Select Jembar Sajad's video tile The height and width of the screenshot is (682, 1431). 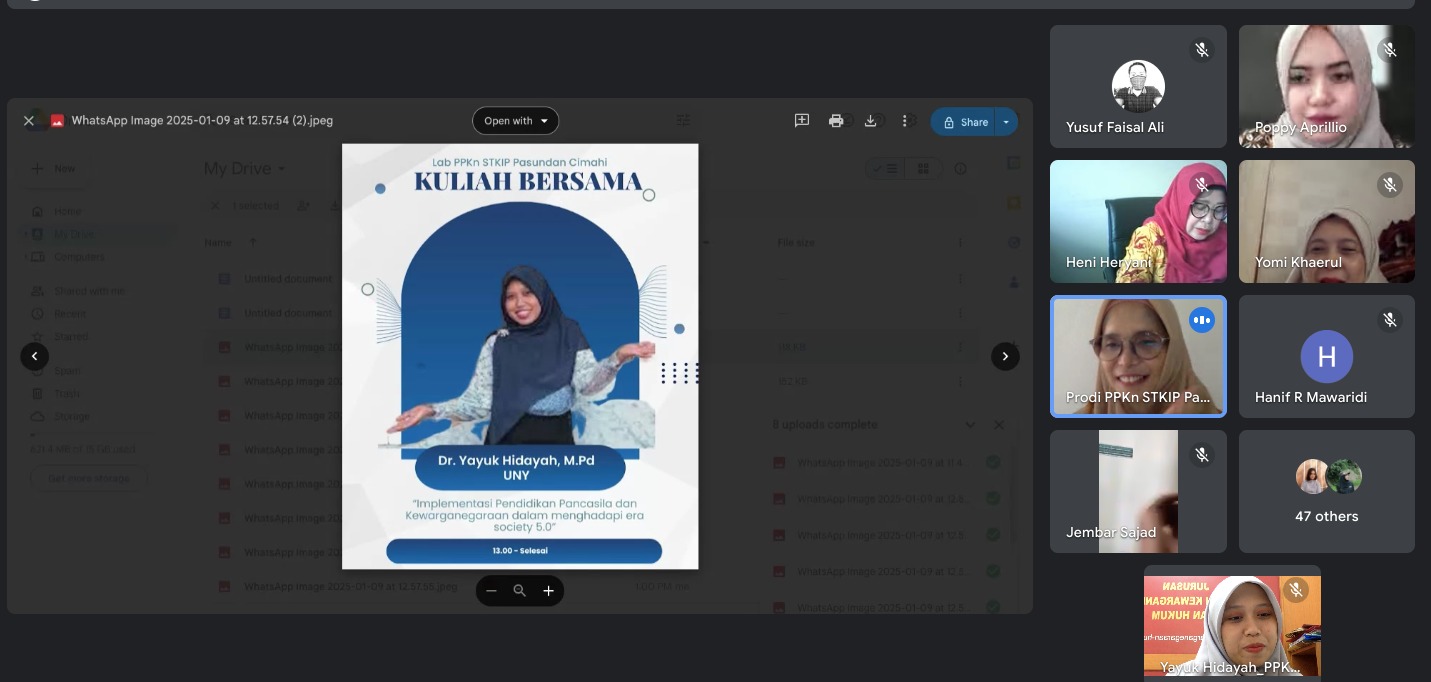pos(1138,491)
